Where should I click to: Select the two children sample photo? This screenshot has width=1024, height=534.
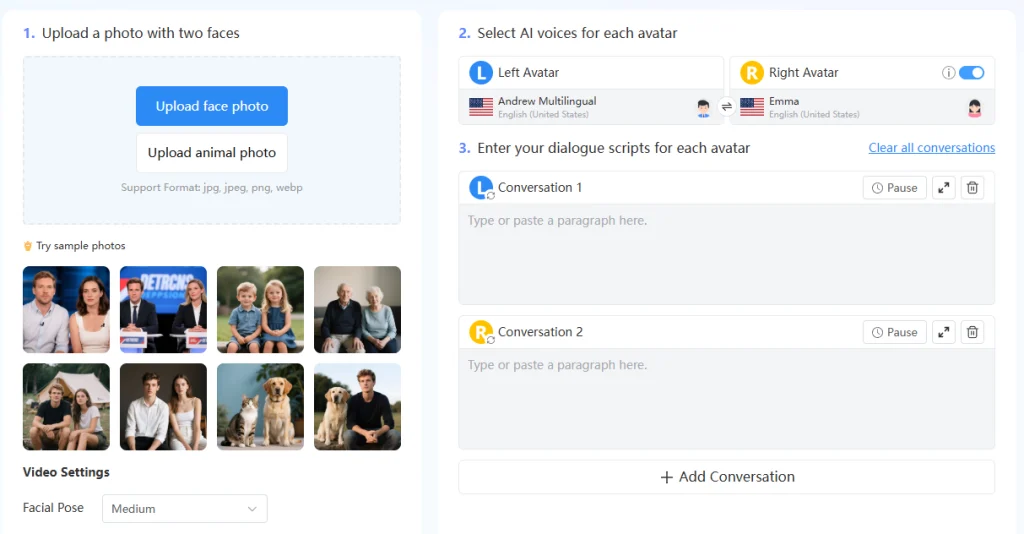pos(260,309)
